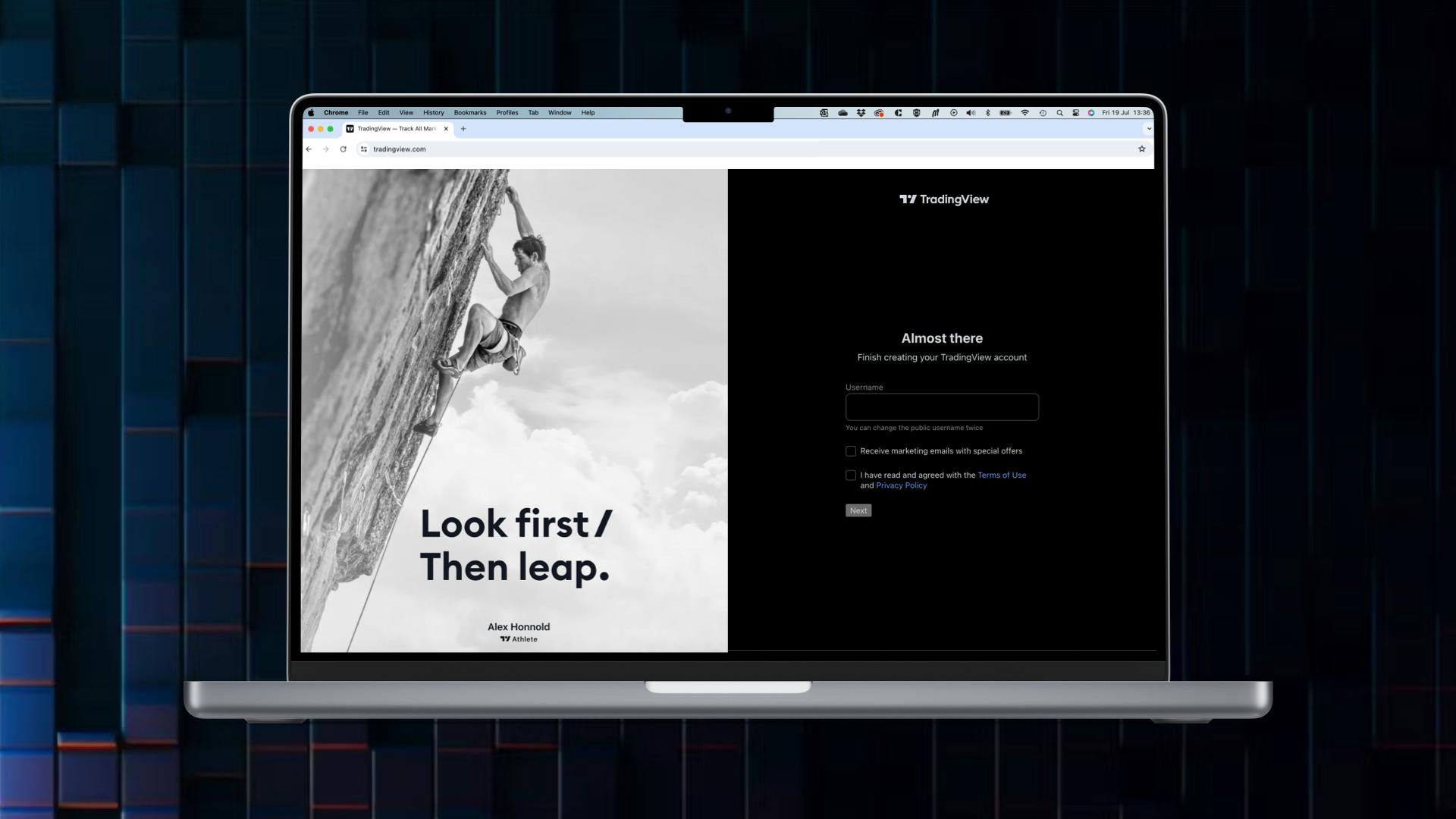Click the scripted M icon in the menu bar
The image size is (1456, 819).
point(935,113)
